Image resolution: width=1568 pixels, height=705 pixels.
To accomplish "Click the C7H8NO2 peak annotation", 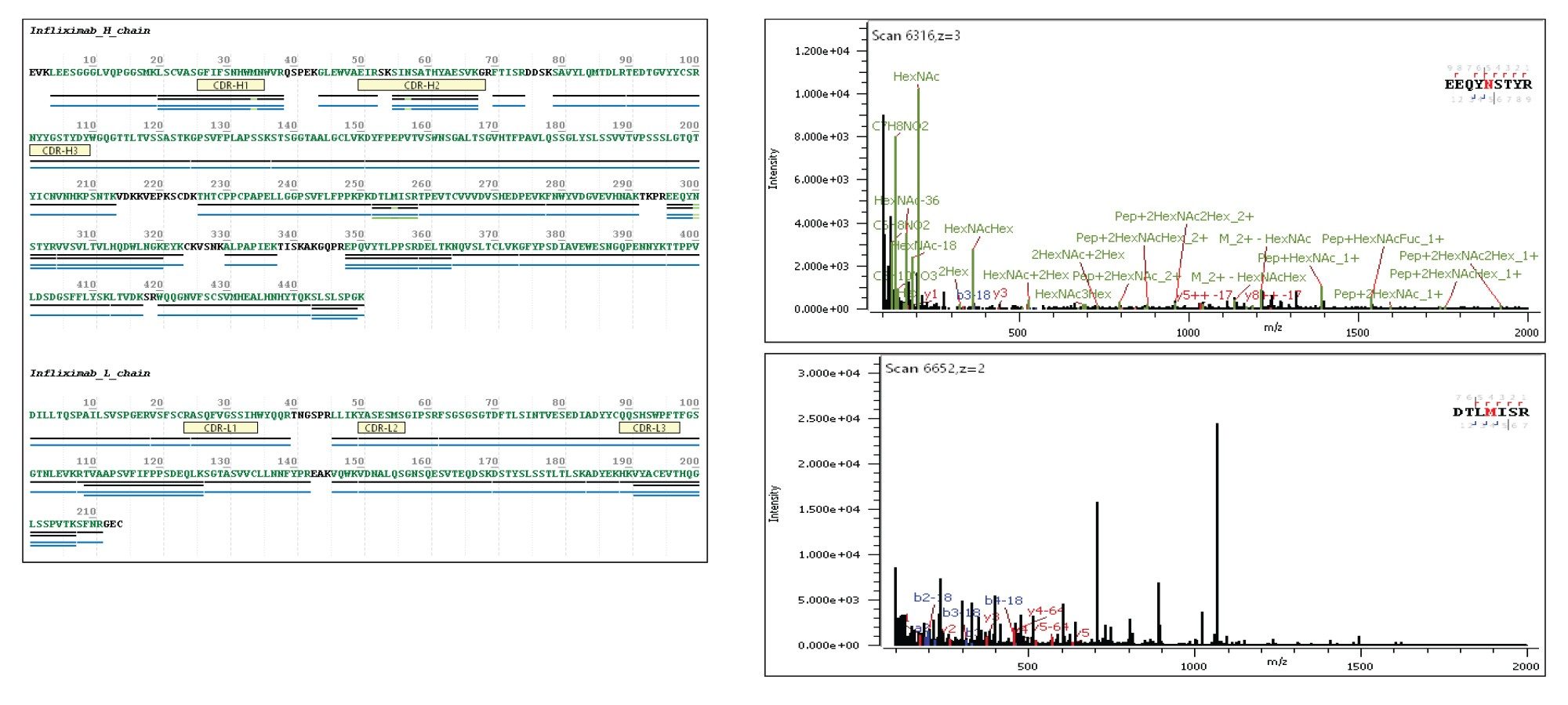I will [x=900, y=125].
